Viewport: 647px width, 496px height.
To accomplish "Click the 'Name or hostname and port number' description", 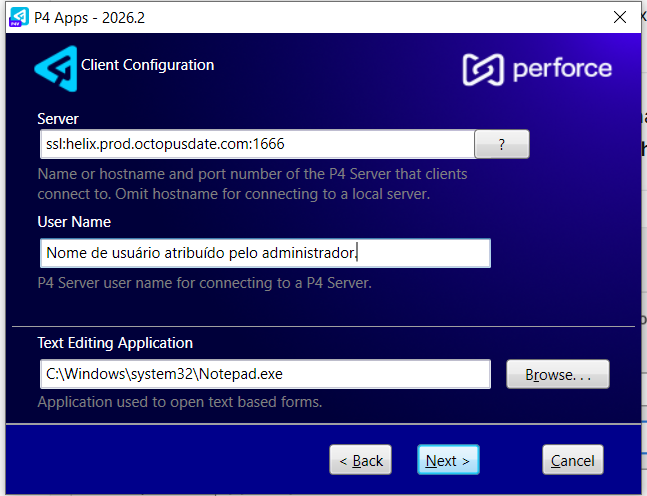I will pos(252,184).
